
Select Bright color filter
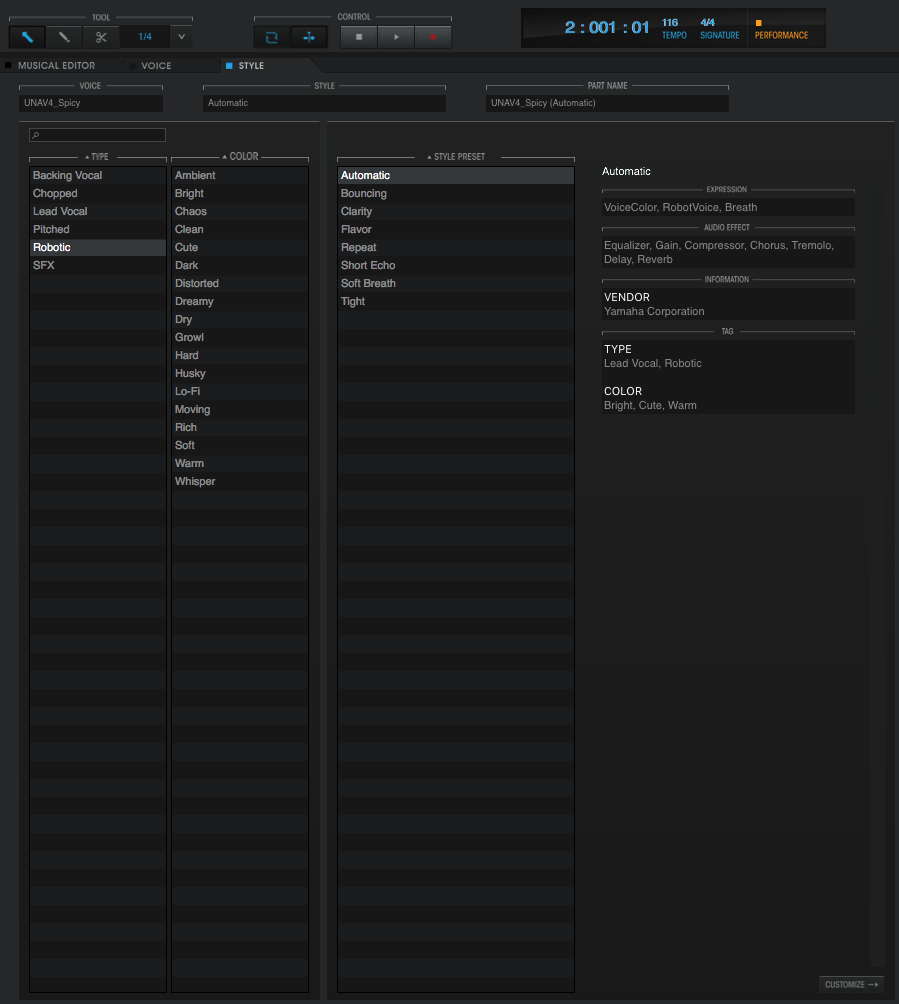point(240,193)
